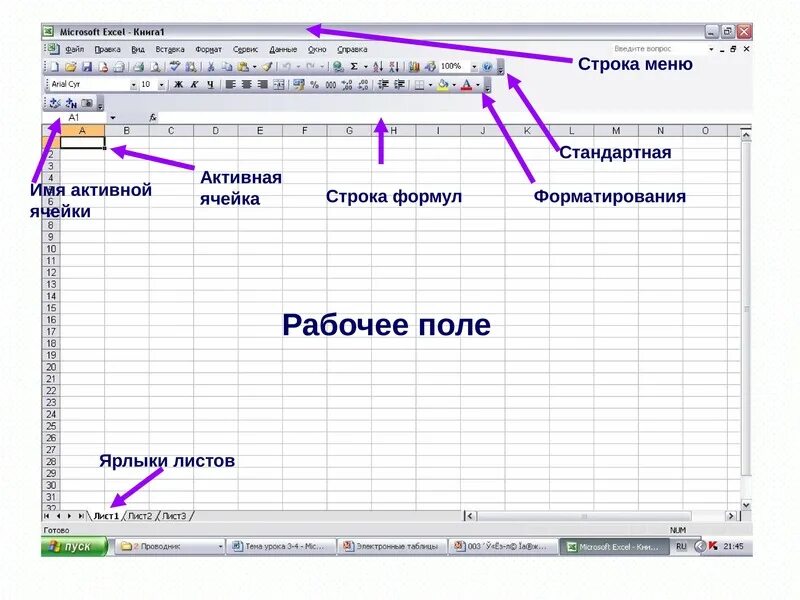Switch to the Лист2 sheet tab

[x=140, y=516]
